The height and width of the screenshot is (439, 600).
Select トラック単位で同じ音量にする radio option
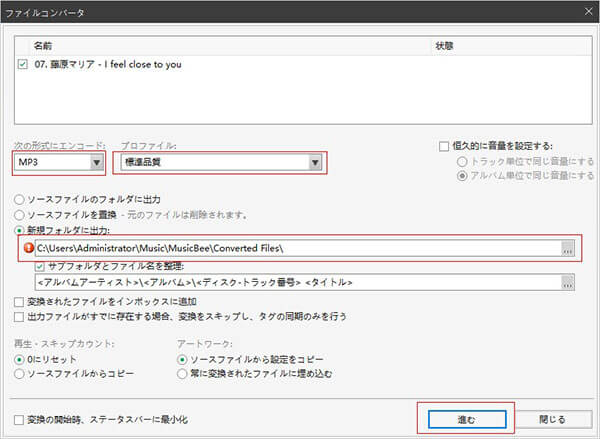pyautogui.click(x=462, y=162)
